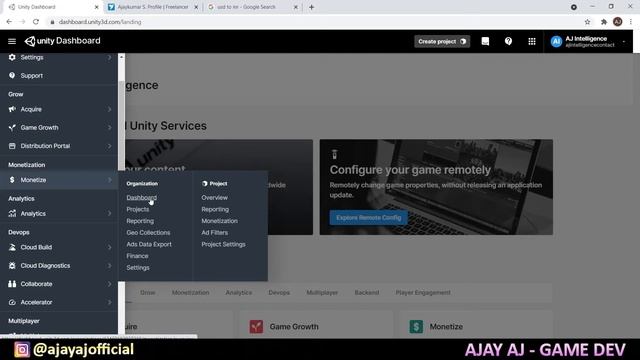
Task: Expand the Cloud Diagnostics chevron
Action: pos(109,266)
